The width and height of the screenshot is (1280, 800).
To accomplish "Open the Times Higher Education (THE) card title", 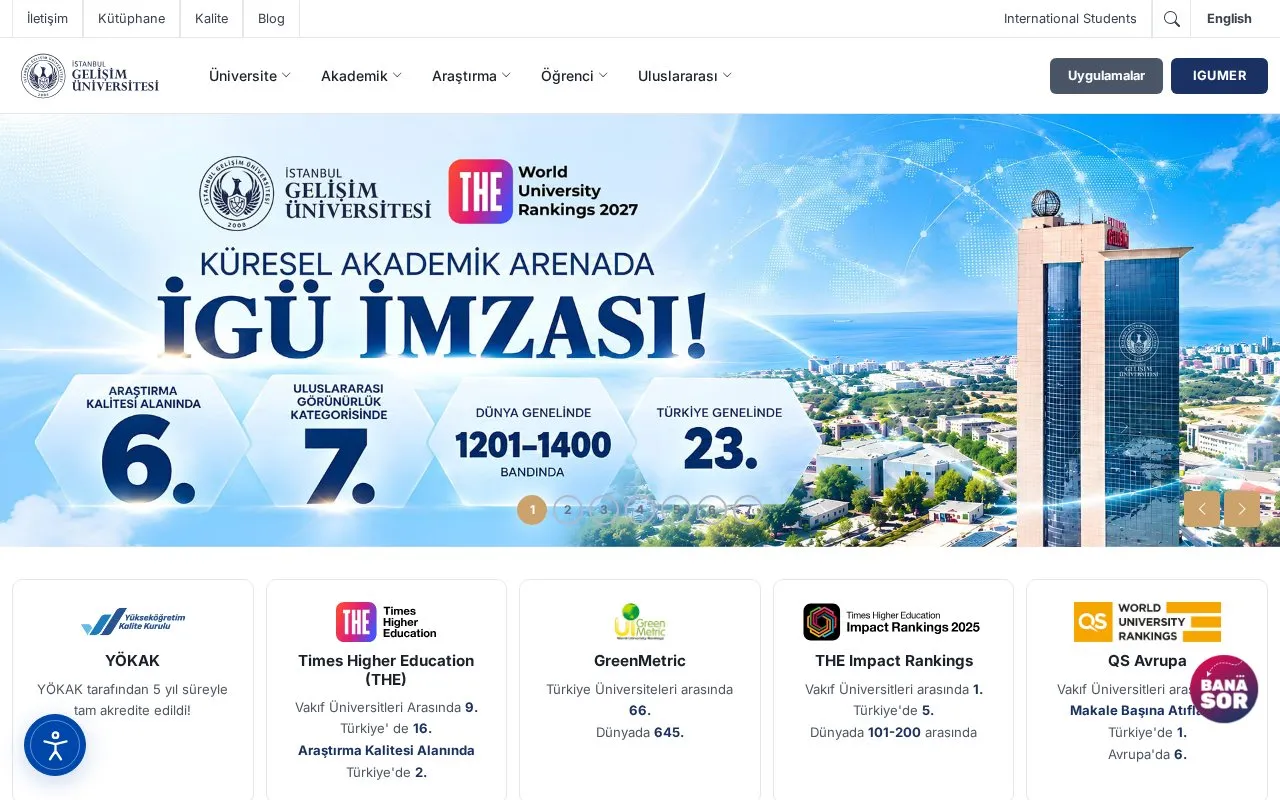I will point(386,670).
